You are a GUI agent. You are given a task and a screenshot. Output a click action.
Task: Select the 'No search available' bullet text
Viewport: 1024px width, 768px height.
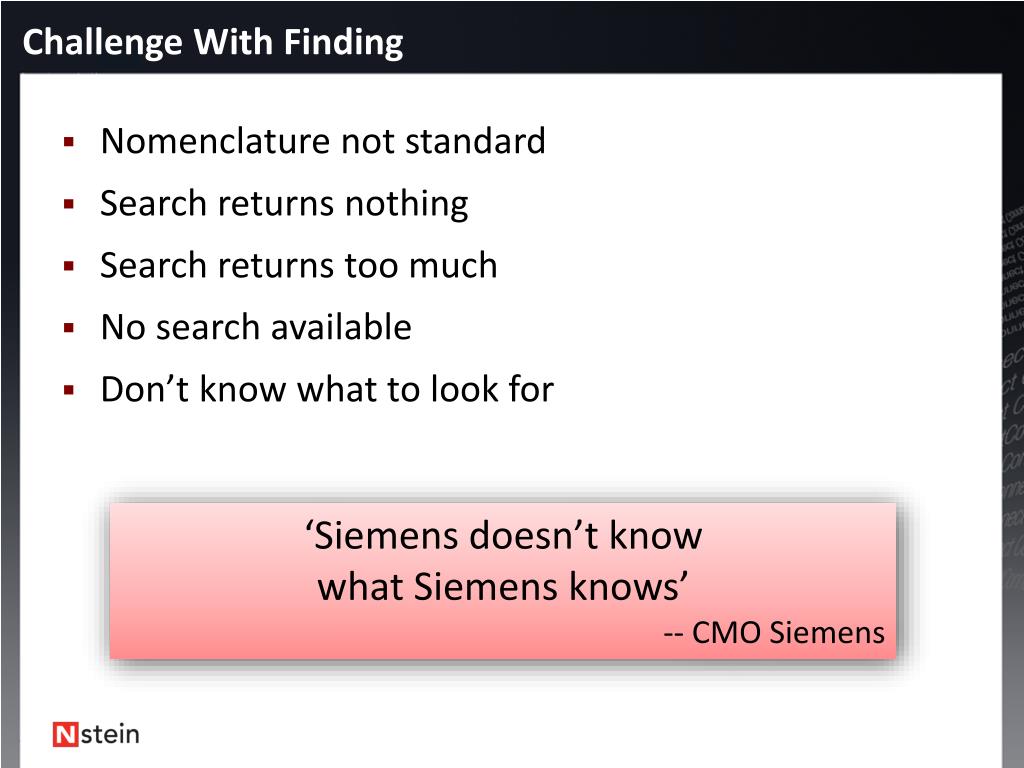(x=256, y=327)
